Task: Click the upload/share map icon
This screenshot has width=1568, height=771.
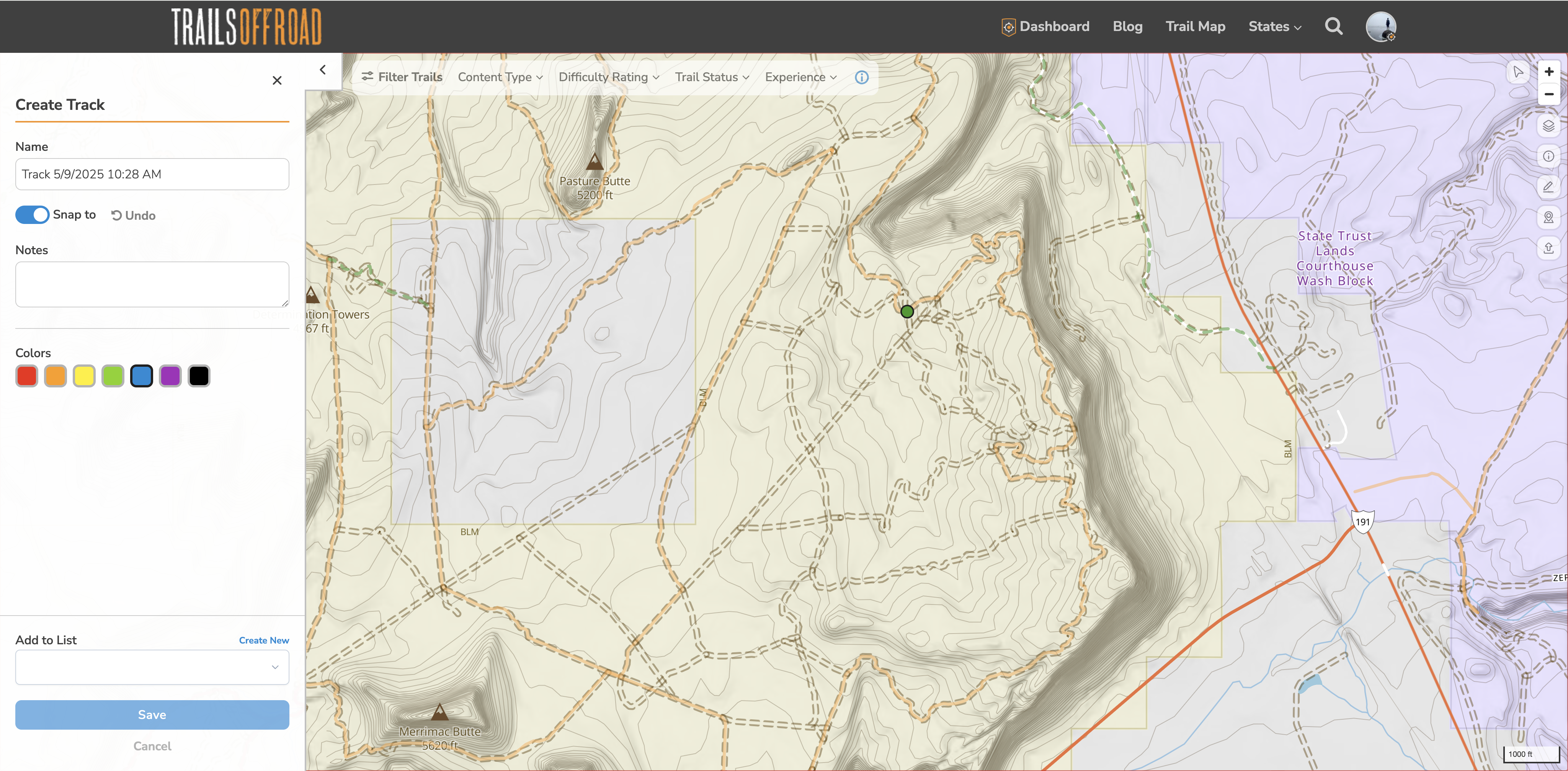Action: [1548, 248]
